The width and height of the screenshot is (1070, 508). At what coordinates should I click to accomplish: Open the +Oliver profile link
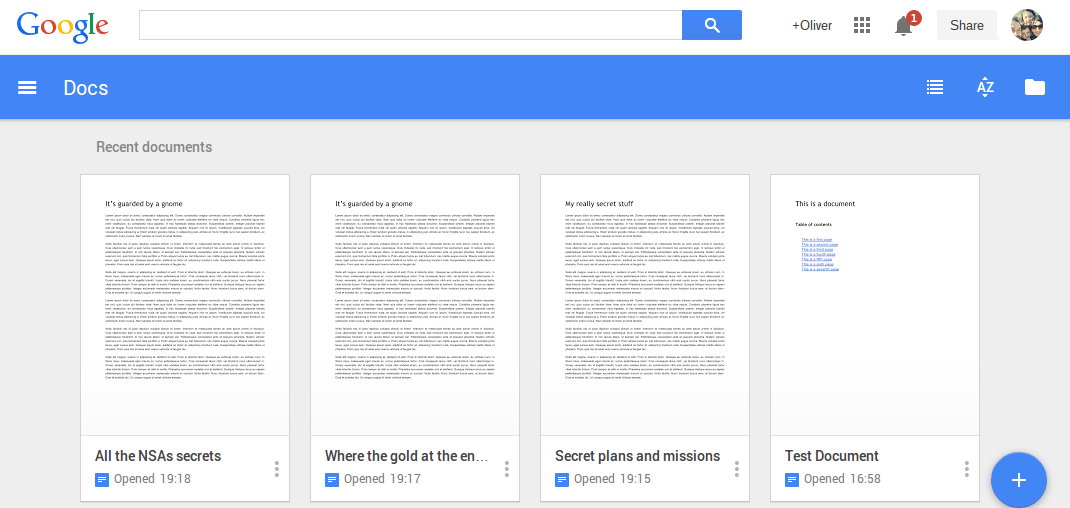[x=811, y=26]
